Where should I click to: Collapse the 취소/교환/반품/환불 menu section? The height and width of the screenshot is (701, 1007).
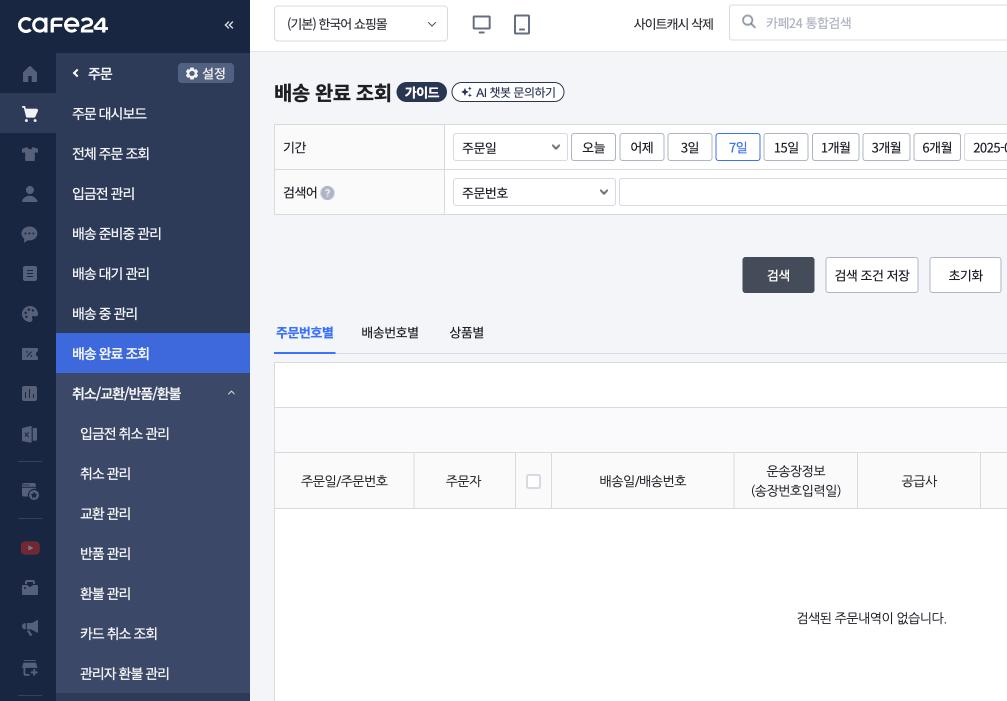(x=231, y=394)
